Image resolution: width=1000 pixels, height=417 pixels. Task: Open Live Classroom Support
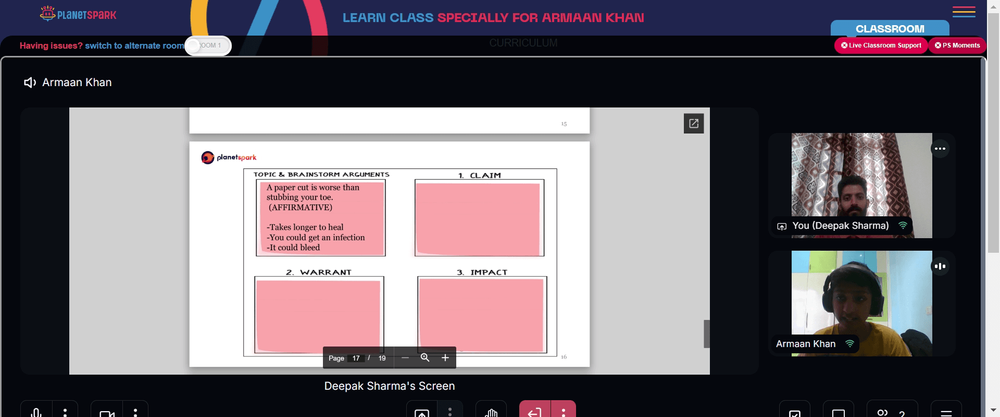(x=881, y=45)
